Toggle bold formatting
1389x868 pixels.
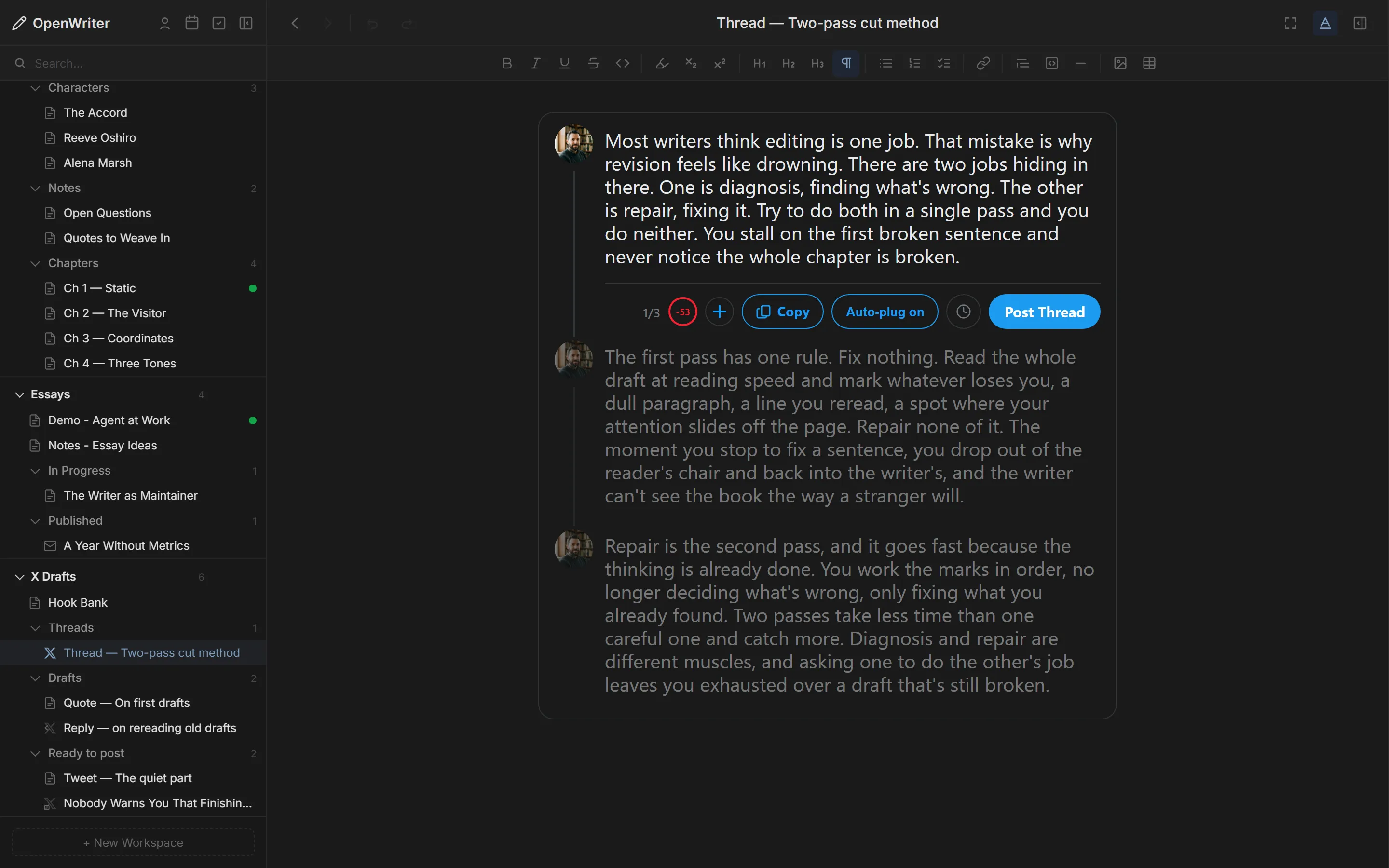pos(506,63)
